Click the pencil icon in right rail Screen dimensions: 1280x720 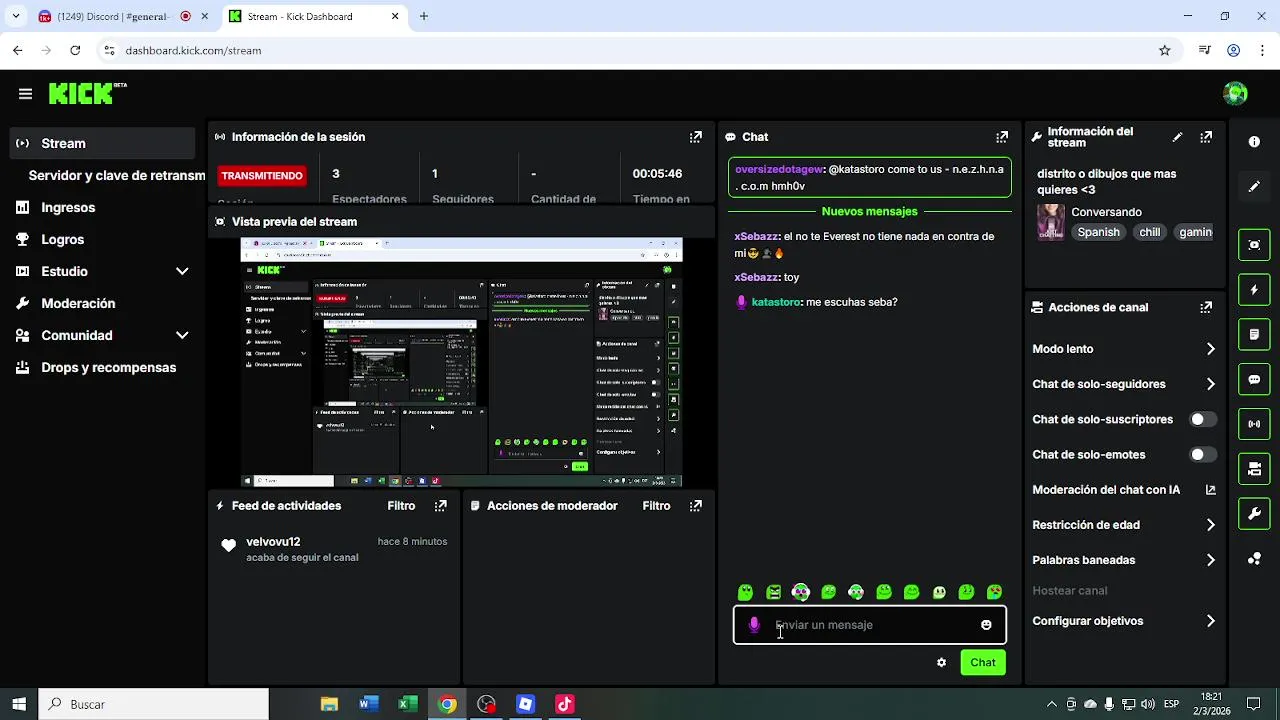tap(1254, 187)
